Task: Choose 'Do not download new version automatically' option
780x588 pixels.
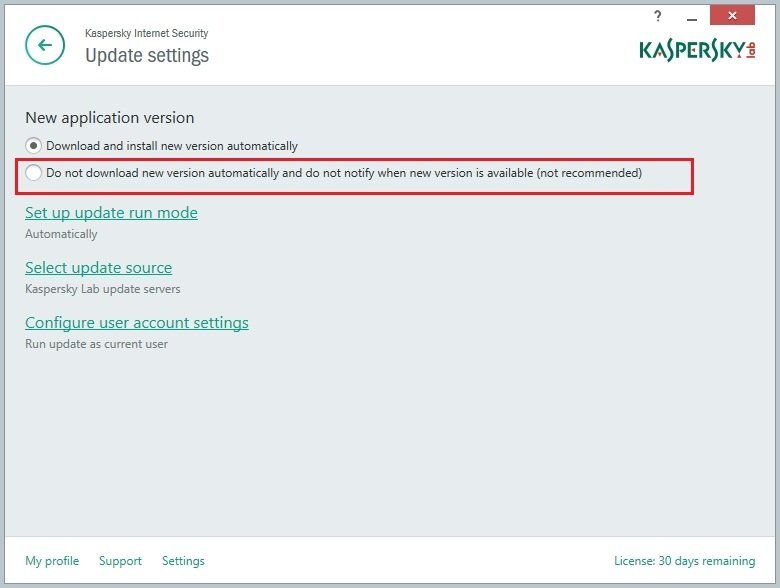Action: (x=34, y=173)
